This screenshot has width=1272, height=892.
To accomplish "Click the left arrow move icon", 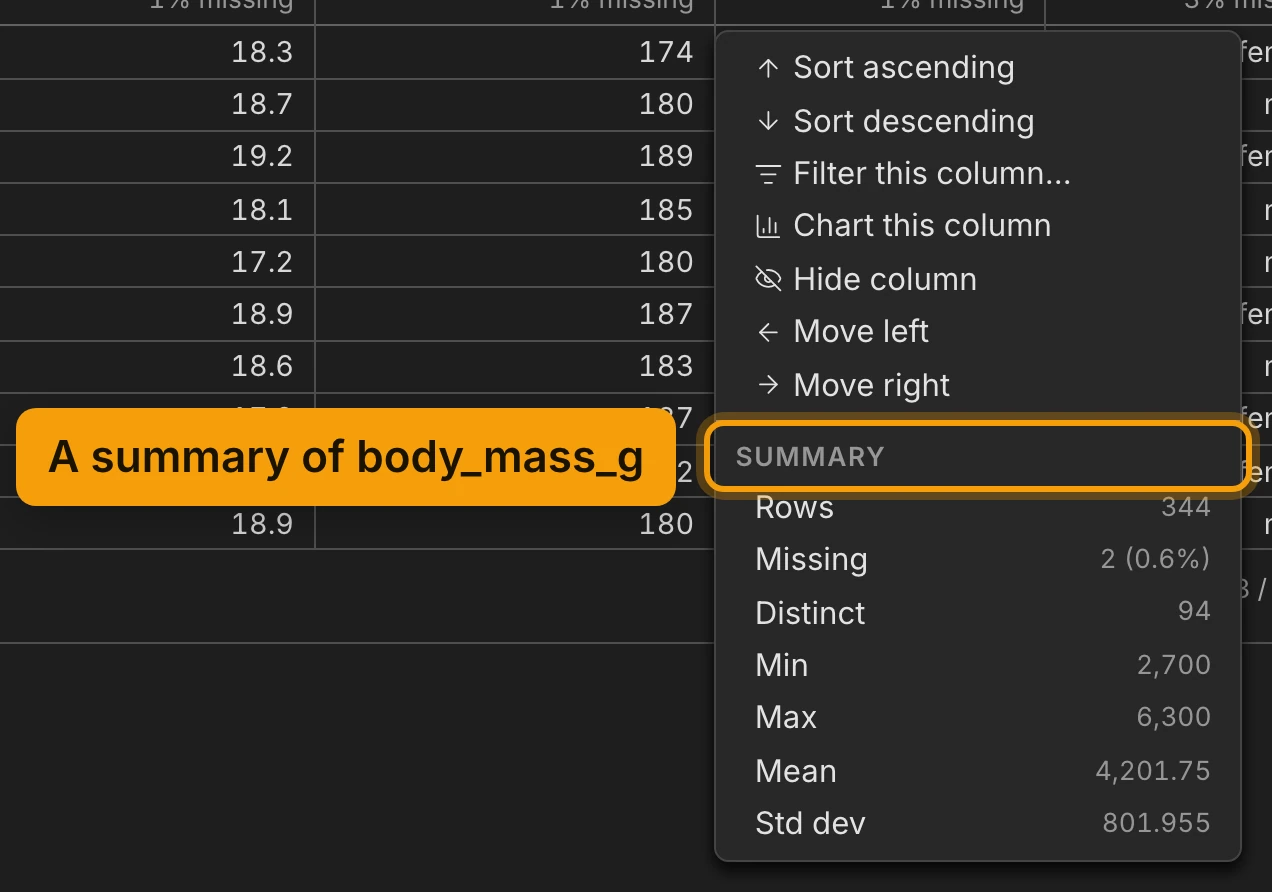I will click(x=768, y=332).
